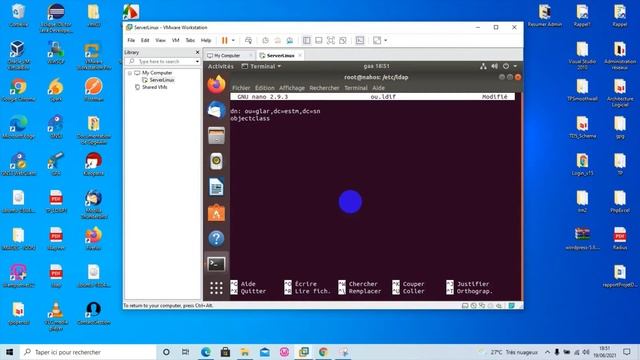Enter full screen mode icon in VMware
Viewport: 640px width, 360px height.
click(331, 40)
